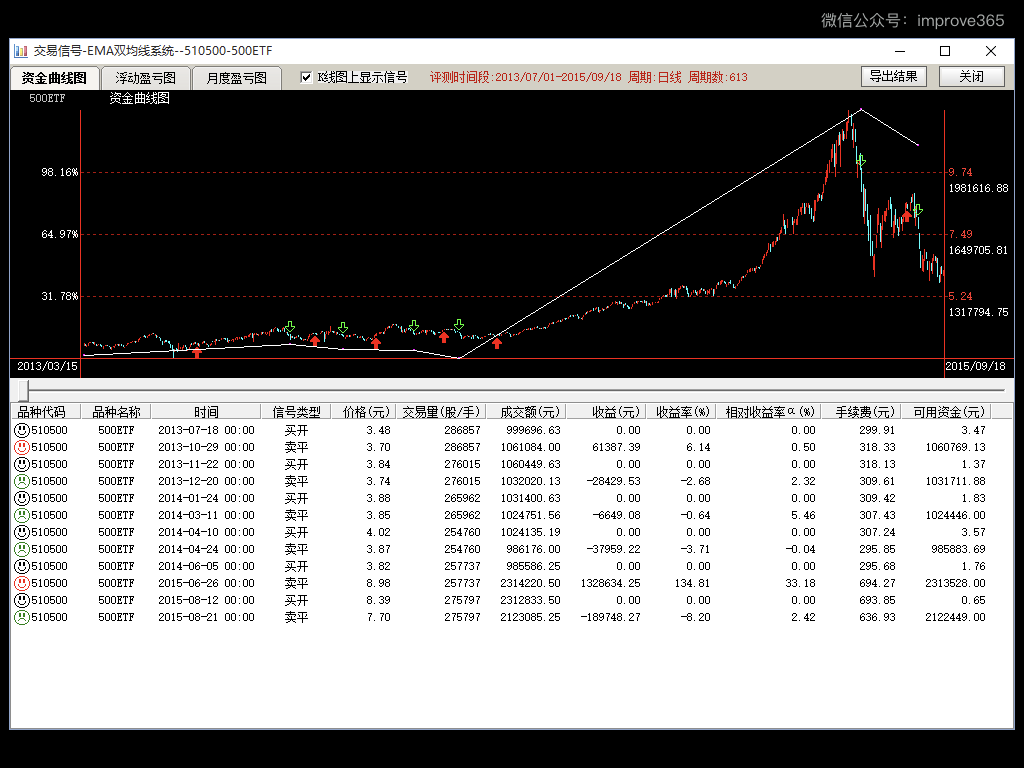Click the 信号类型 column header

pyautogui.click(x=296, y=412)
